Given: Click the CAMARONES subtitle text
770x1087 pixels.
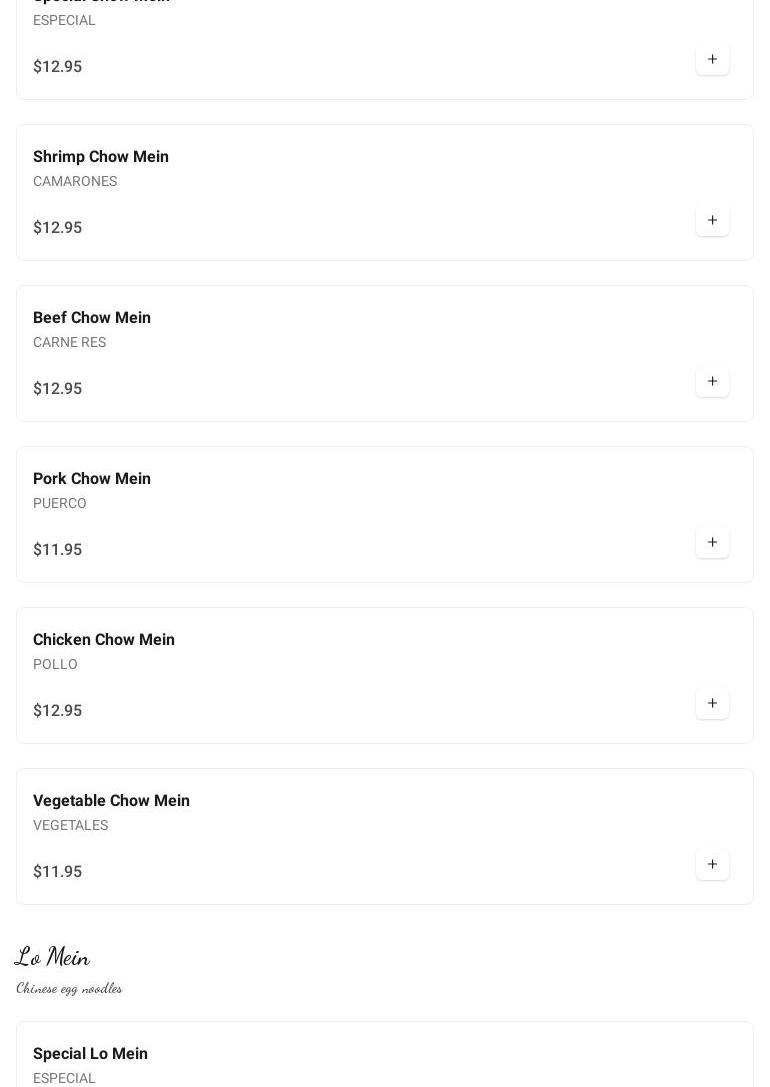Looking at the screenshot, I should click(x=75, y=181).
